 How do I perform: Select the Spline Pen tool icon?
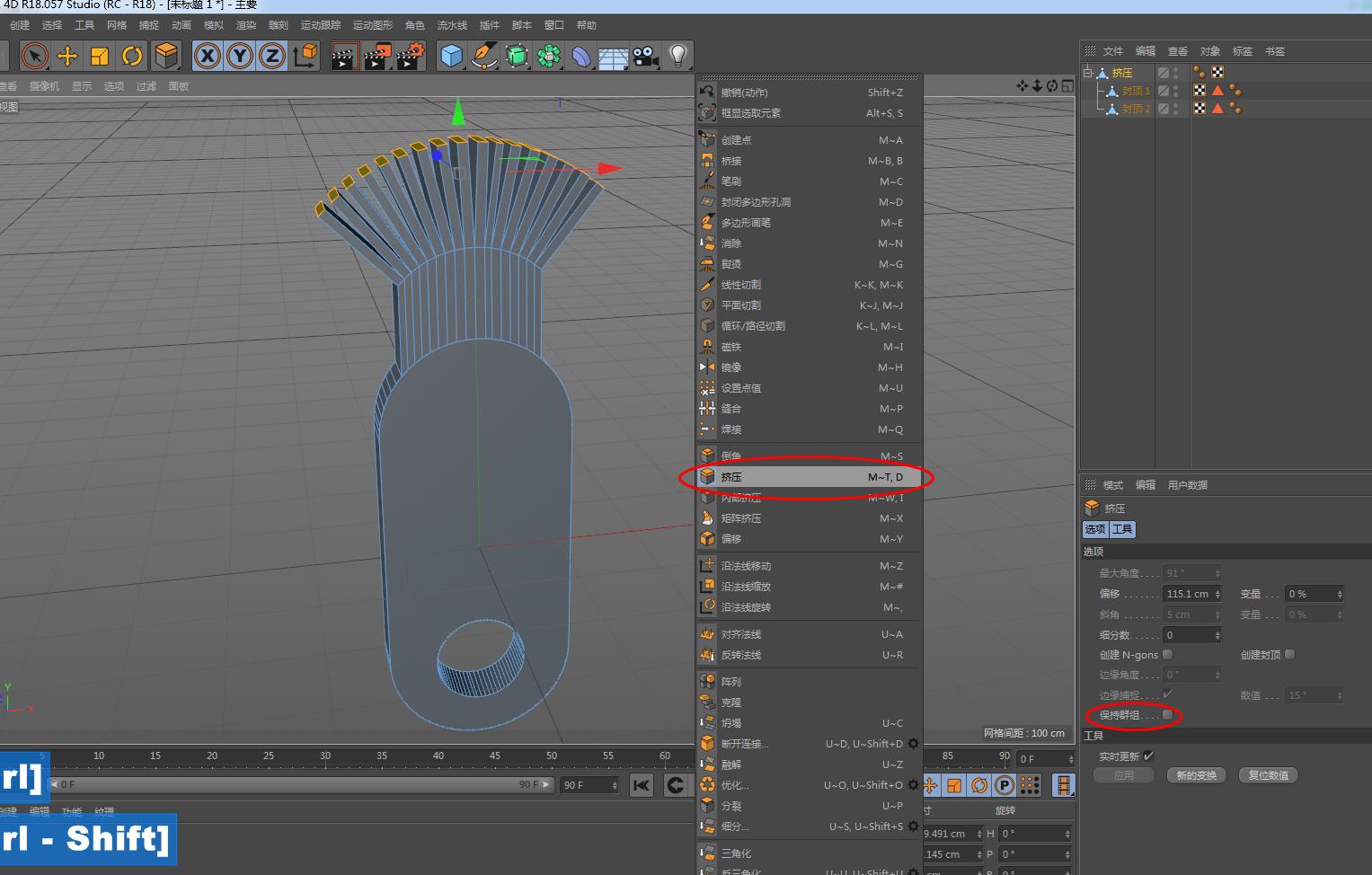click(484, 57)
